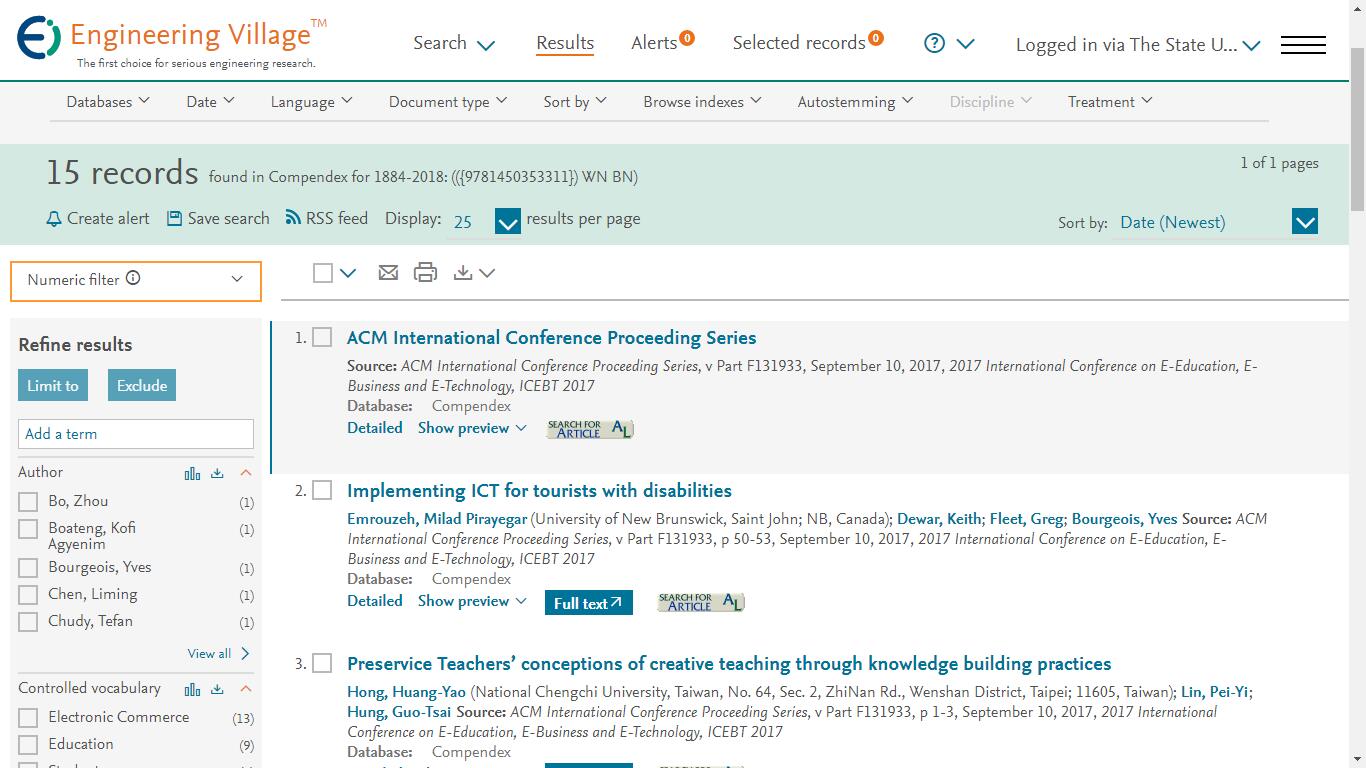This screenshot has width=1366, height=768.
Task: Expand Show preview for record 1
Action: tap(472, 428)
